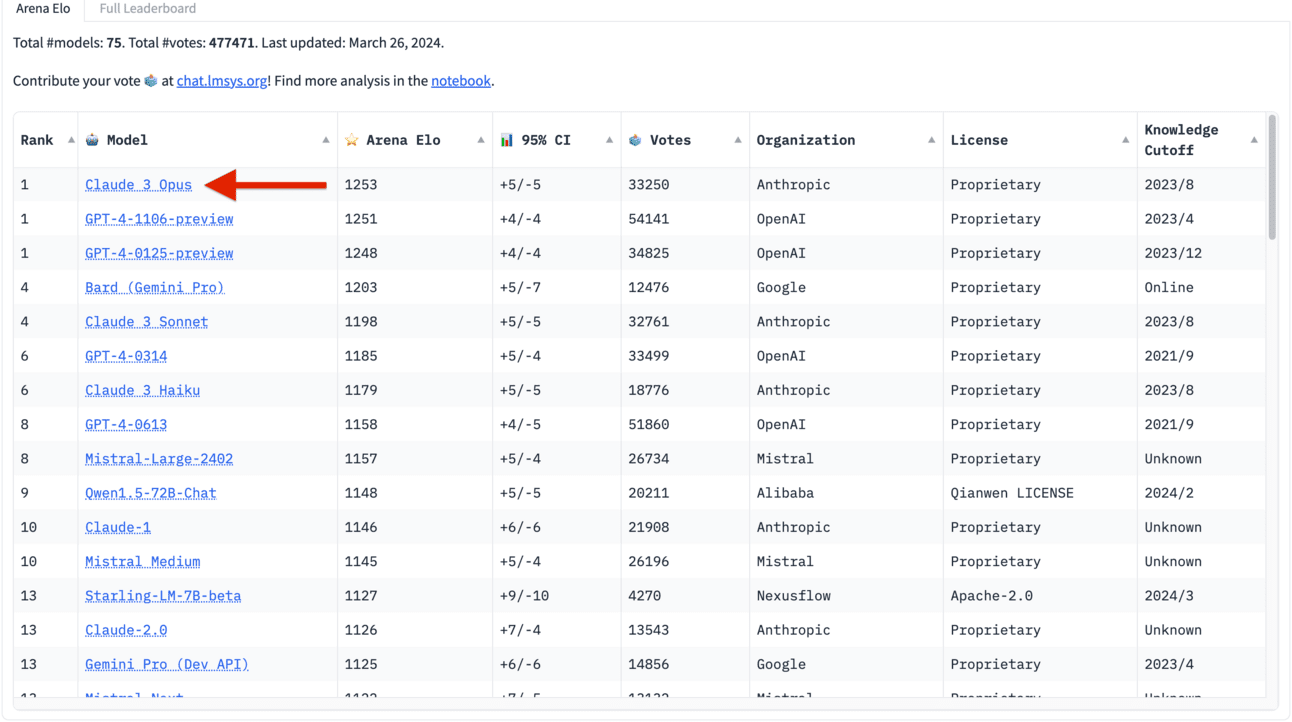The width and height of the screenshot is (1292, 722).
Task: Sort by Arena Elo column arrow
Action: (481, 140)
